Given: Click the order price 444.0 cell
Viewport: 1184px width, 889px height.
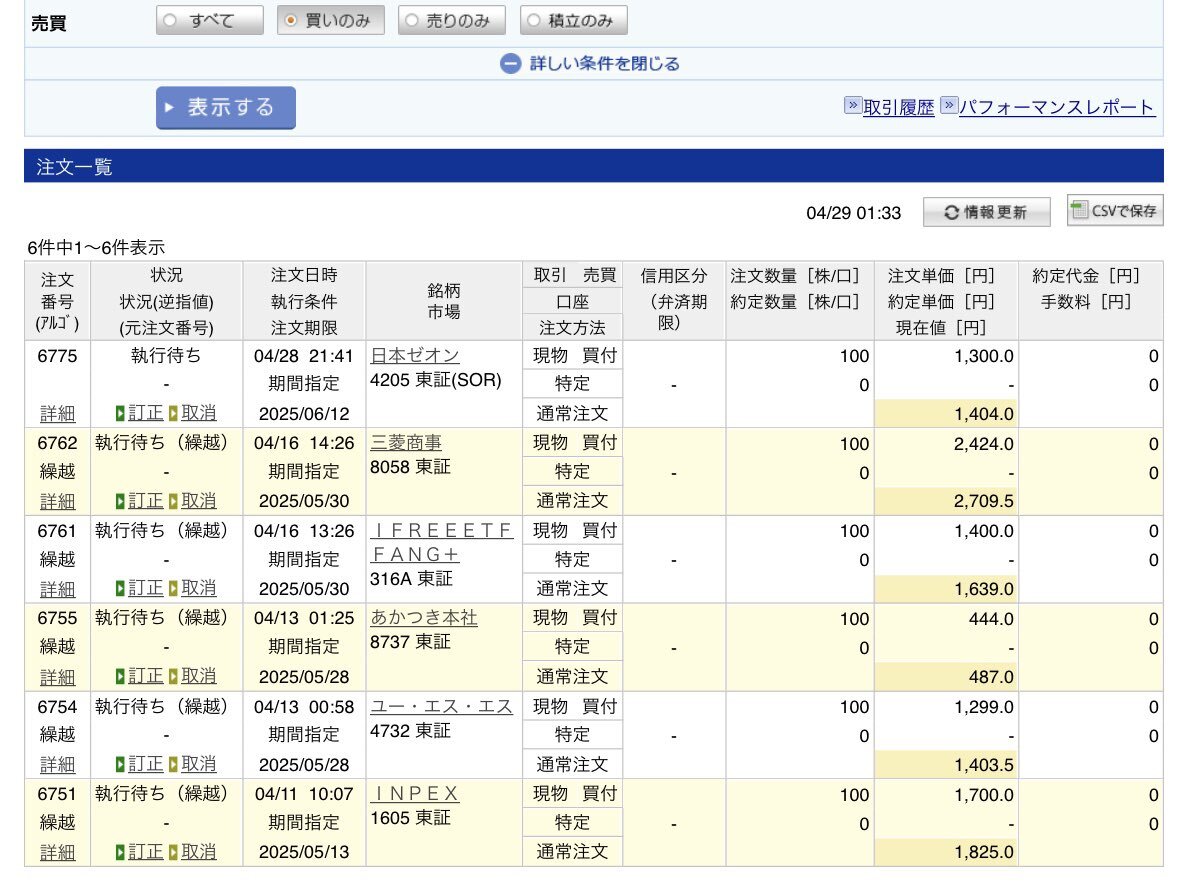Looking at the screenshot, I should coord(991,619).
